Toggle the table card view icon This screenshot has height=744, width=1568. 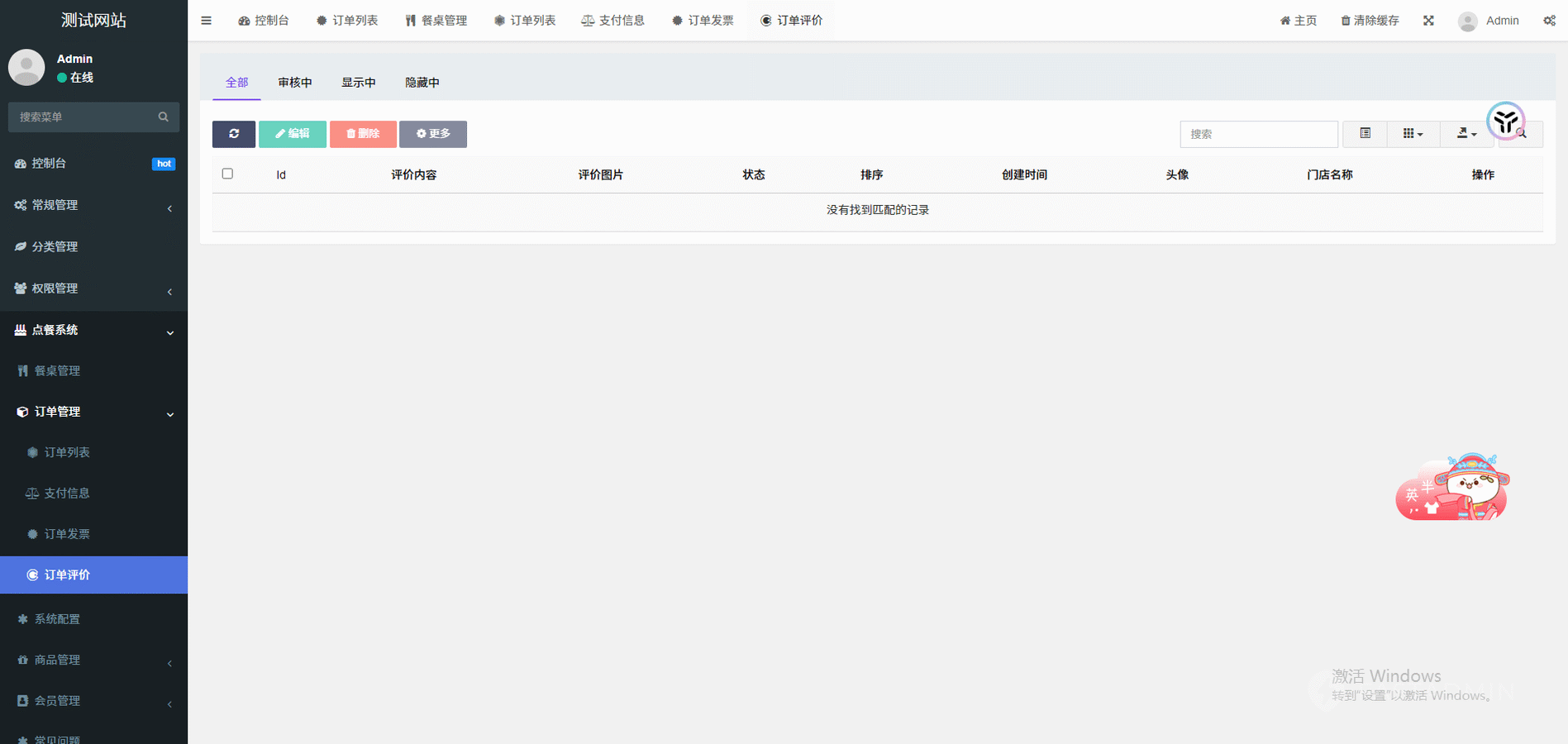coord(1365,134)
